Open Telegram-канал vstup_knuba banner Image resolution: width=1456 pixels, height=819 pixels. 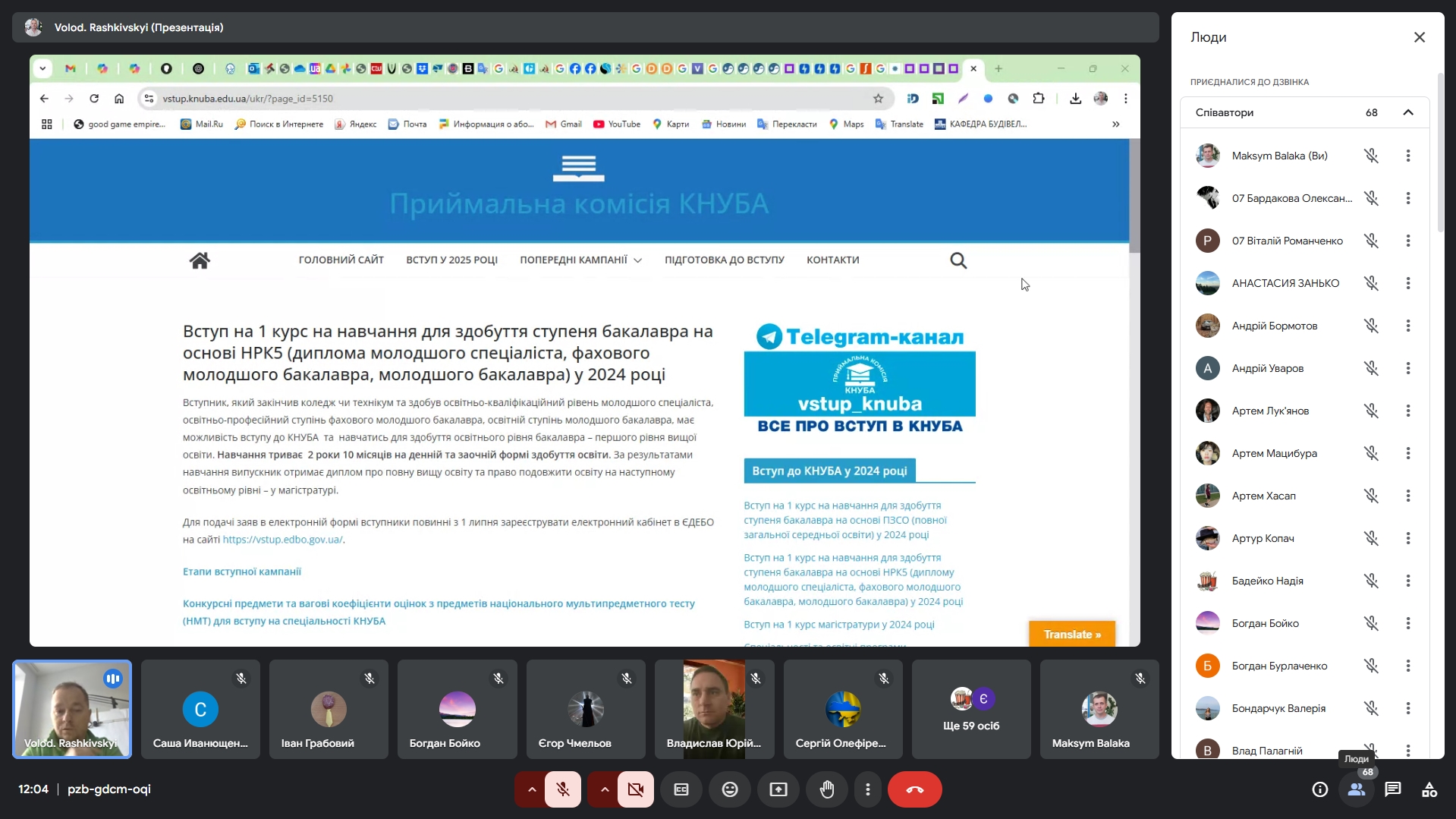(x=860, y=380)
